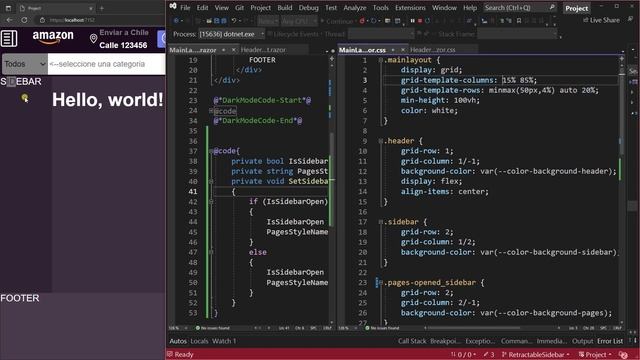
Task: Open the Thread dropdown
Action: coord(380,34)
